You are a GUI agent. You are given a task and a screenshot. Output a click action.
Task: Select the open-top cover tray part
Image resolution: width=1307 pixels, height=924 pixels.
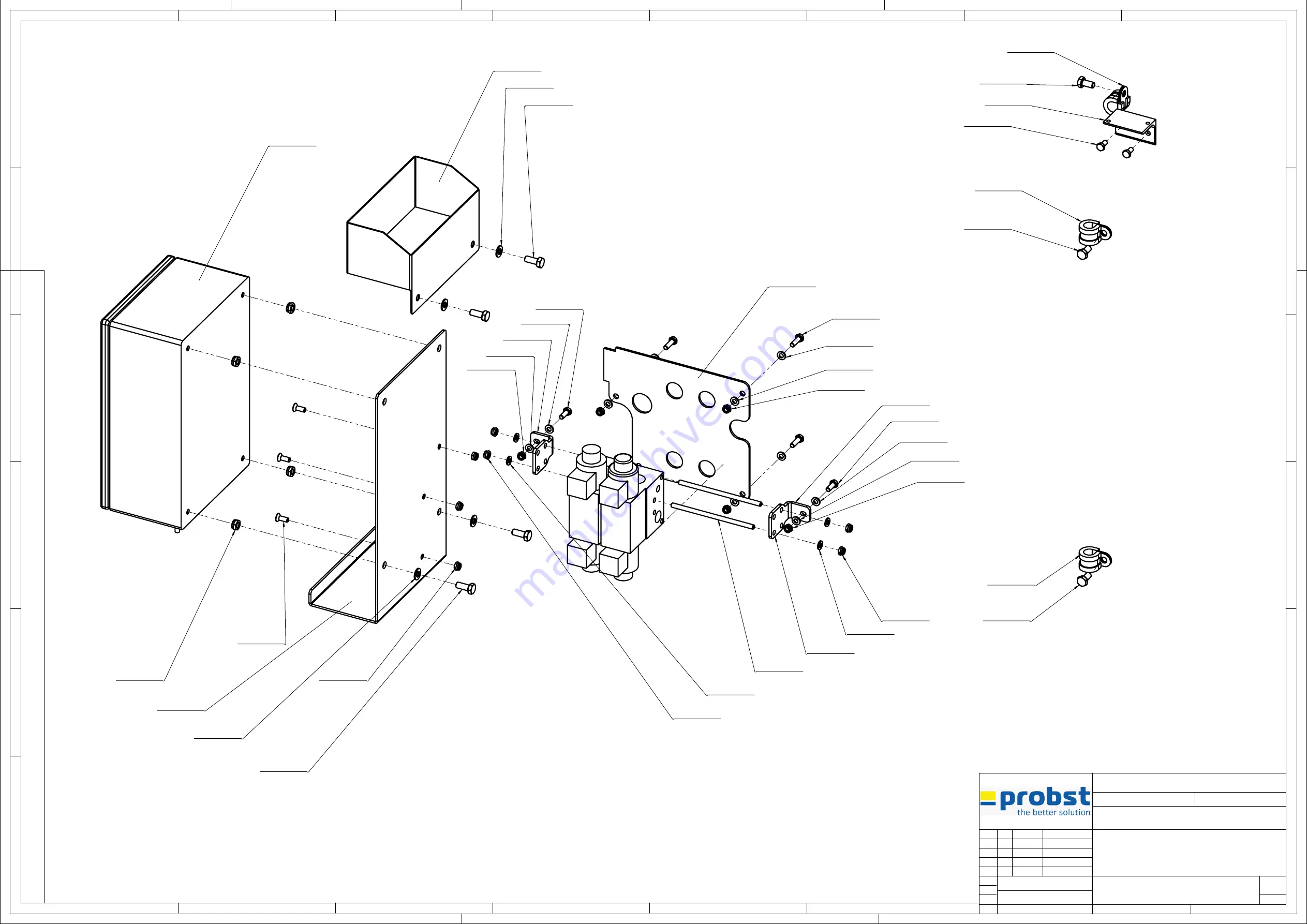[x=413, y=234]
